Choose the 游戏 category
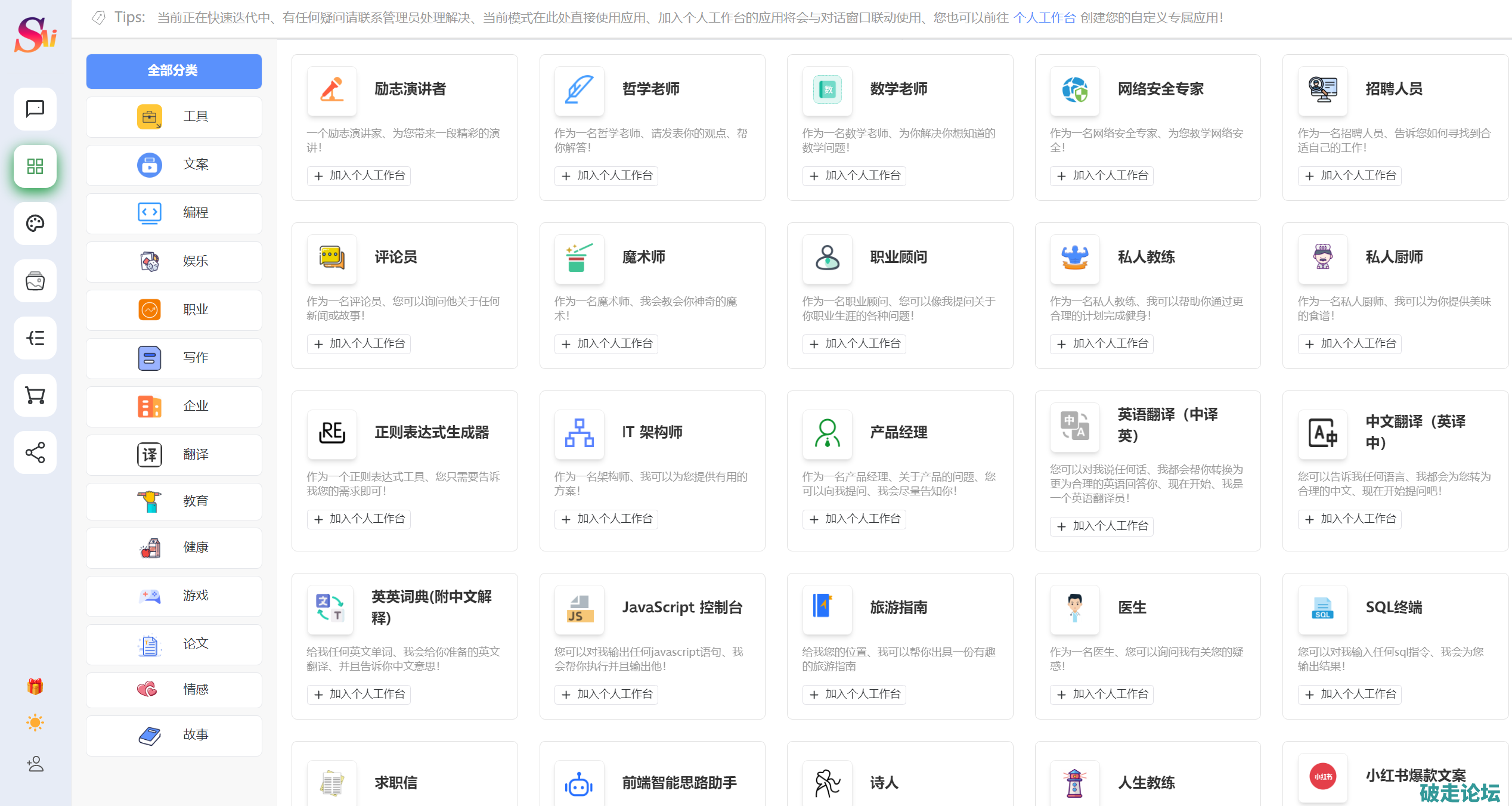Image resolution: width=1512 pixels, height=806 pixels. click(173, 596)
